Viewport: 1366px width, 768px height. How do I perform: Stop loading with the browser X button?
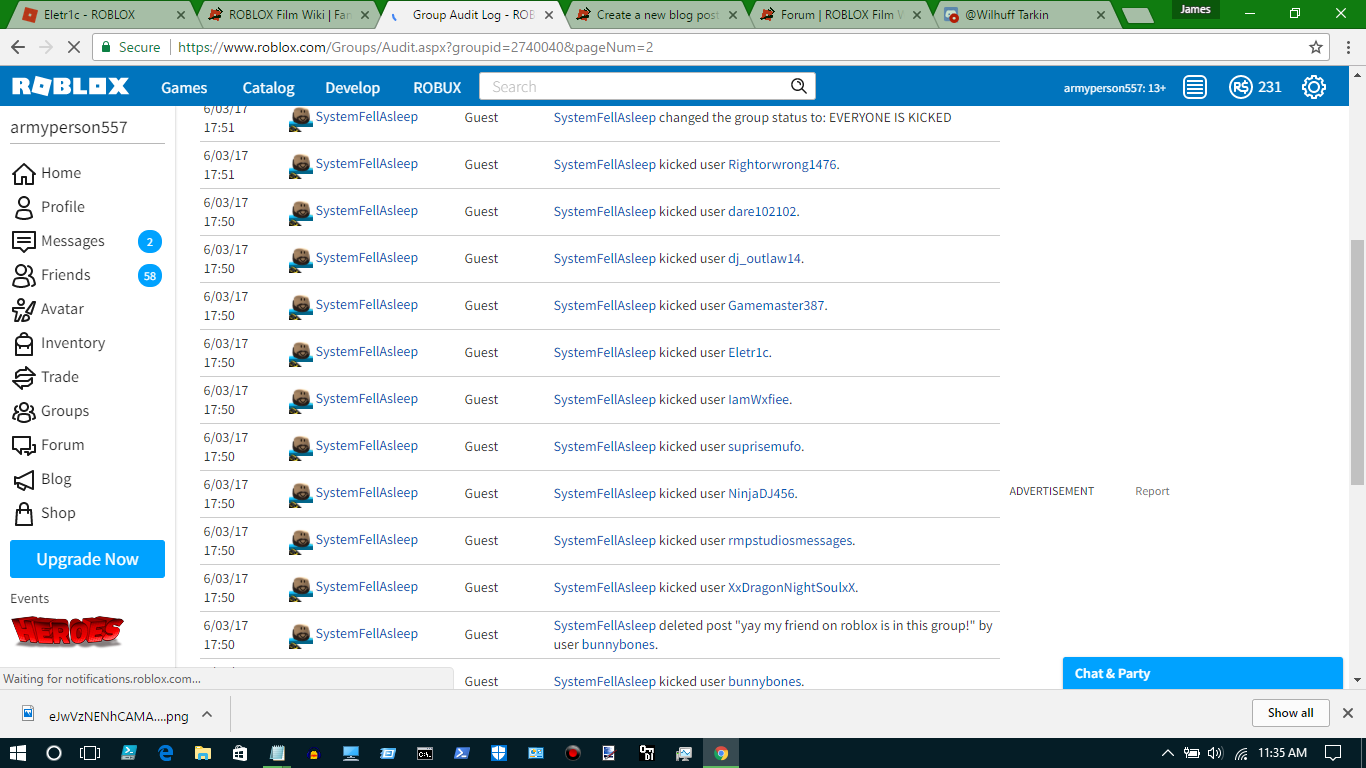click(x=76, y=47)
